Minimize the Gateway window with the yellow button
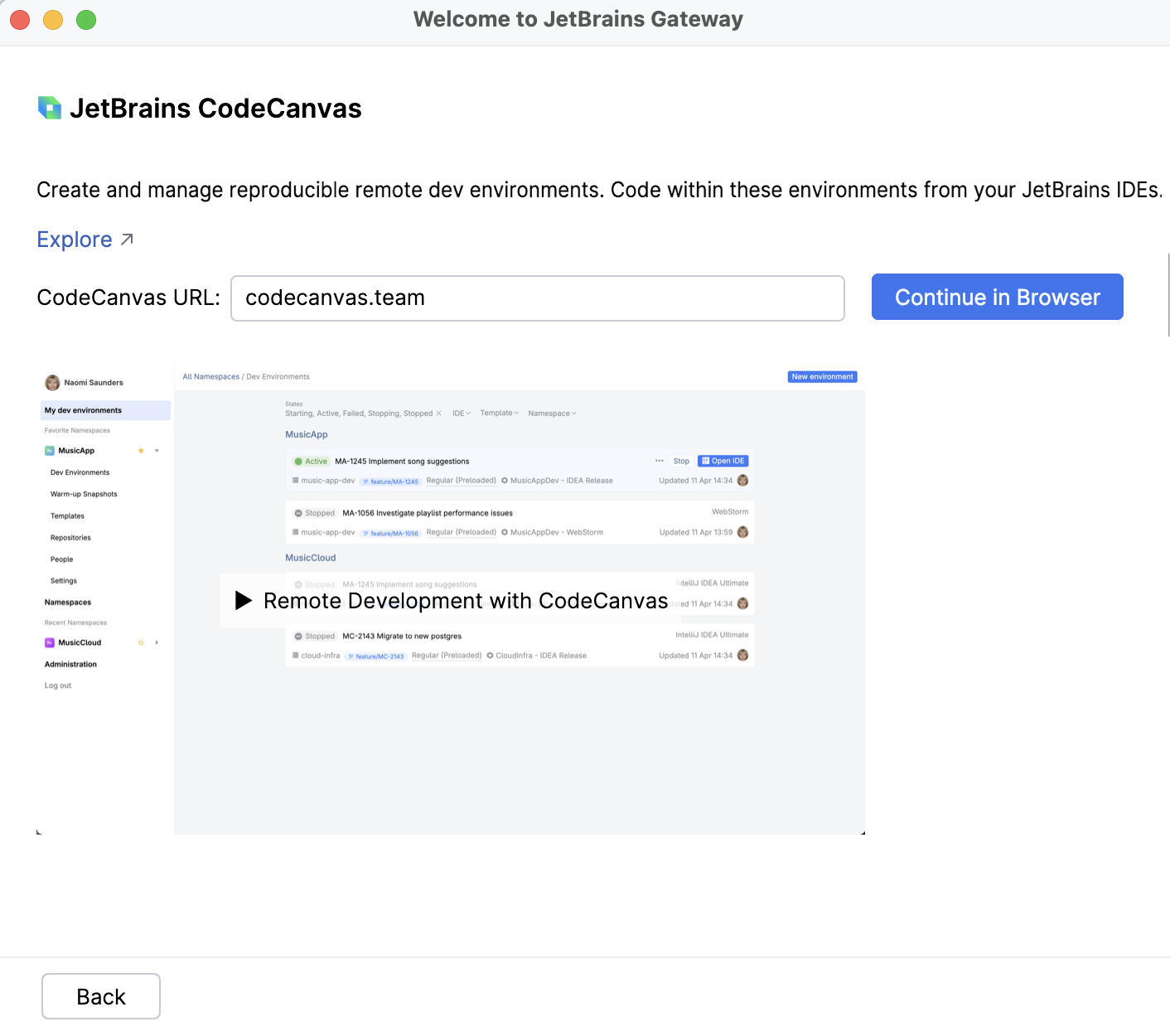The height and width of the screenshot is (1036, 1170). 53,19
